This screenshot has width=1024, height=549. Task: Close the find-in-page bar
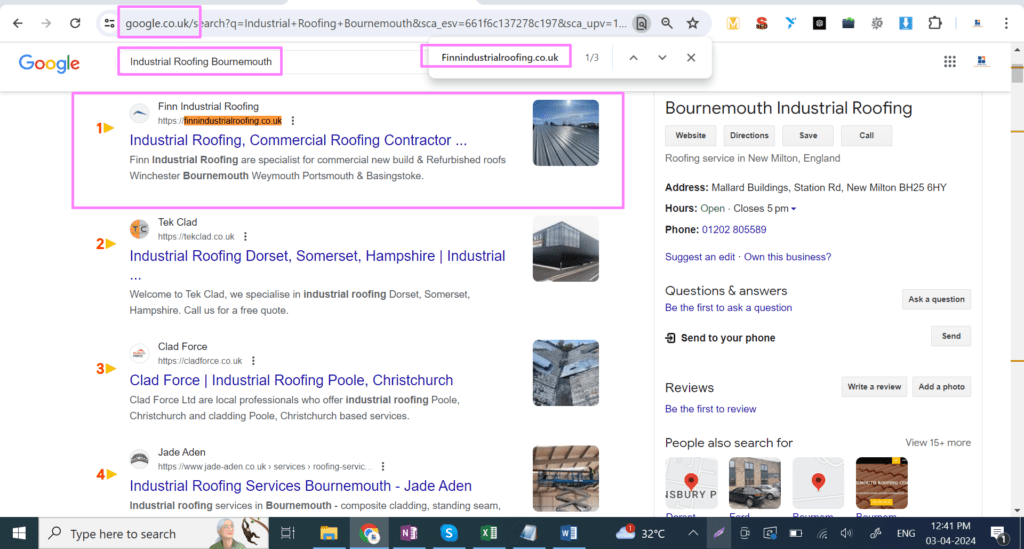(691, 57)
